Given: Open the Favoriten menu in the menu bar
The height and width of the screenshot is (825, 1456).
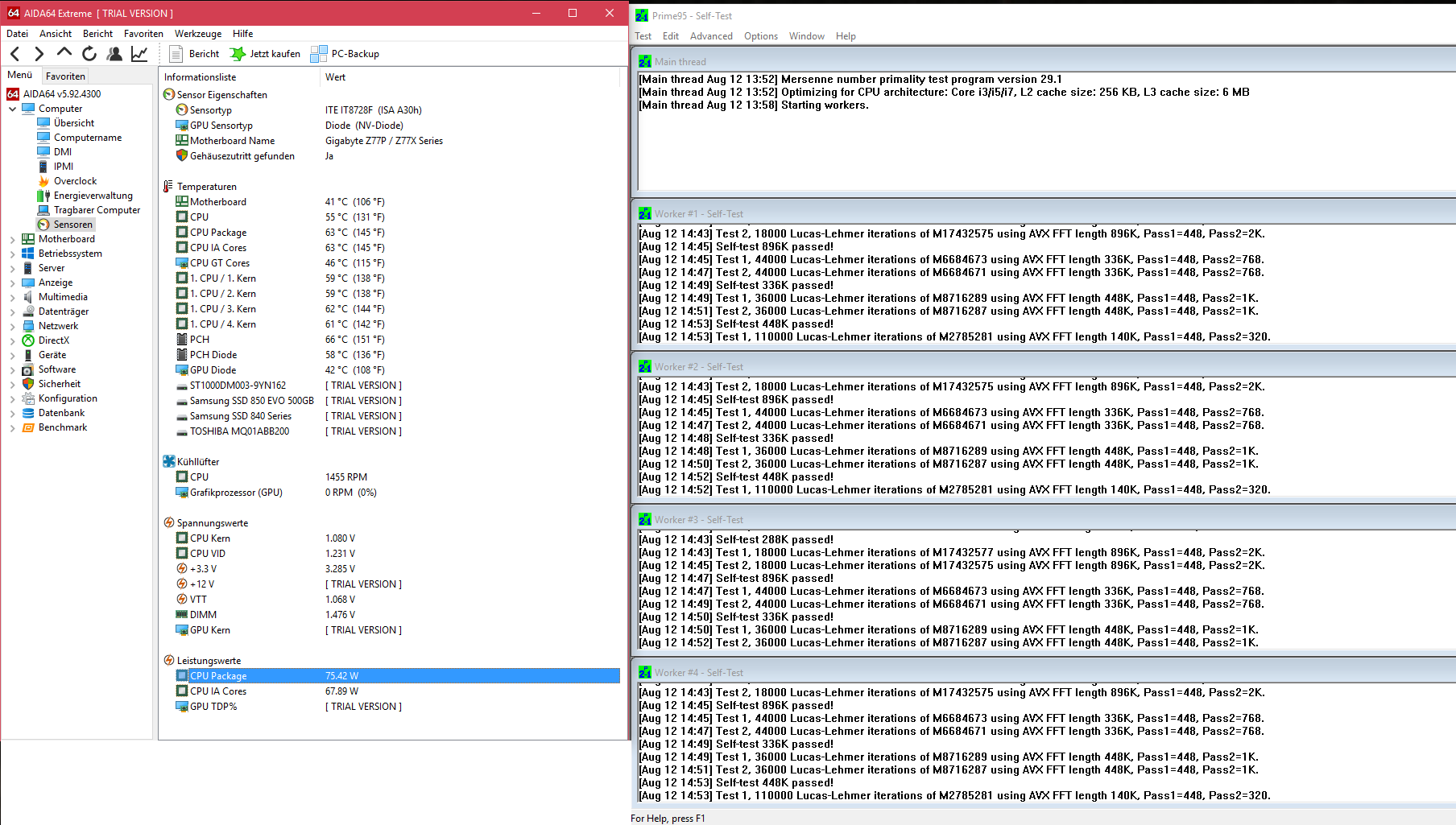Looking at the screenshot, I should tap(143, 34).
